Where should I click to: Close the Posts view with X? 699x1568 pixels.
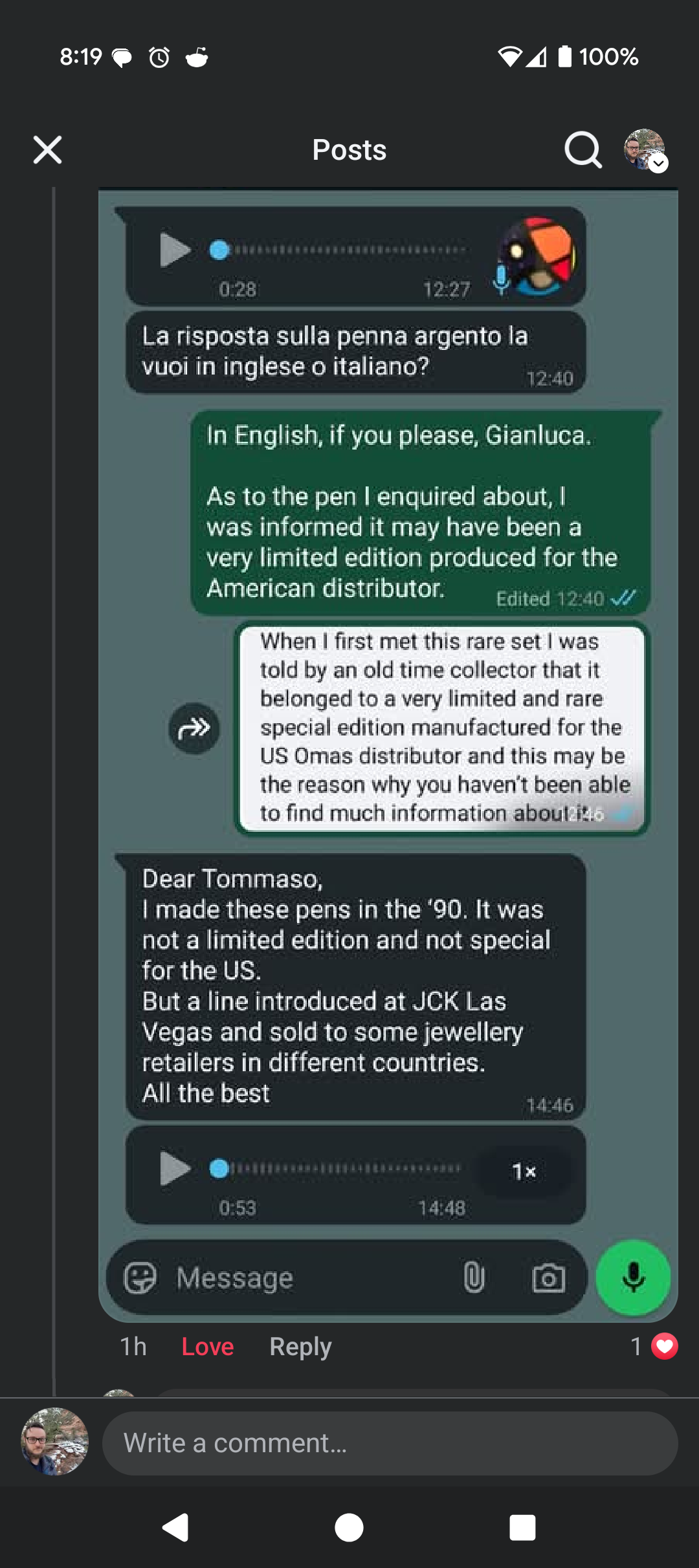click(47, 150)
